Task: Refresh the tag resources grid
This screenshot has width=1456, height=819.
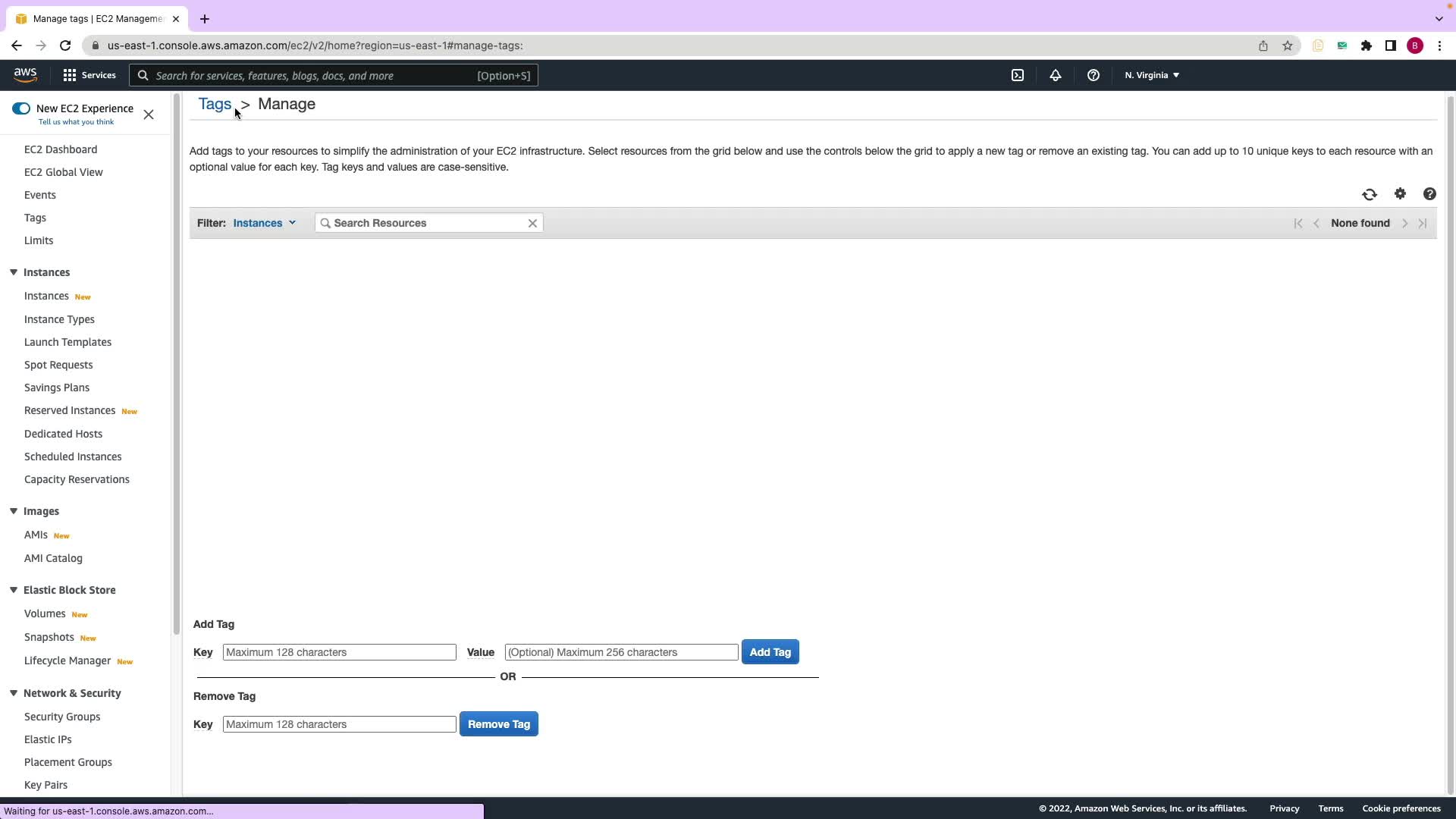Action: point(1369,195)
